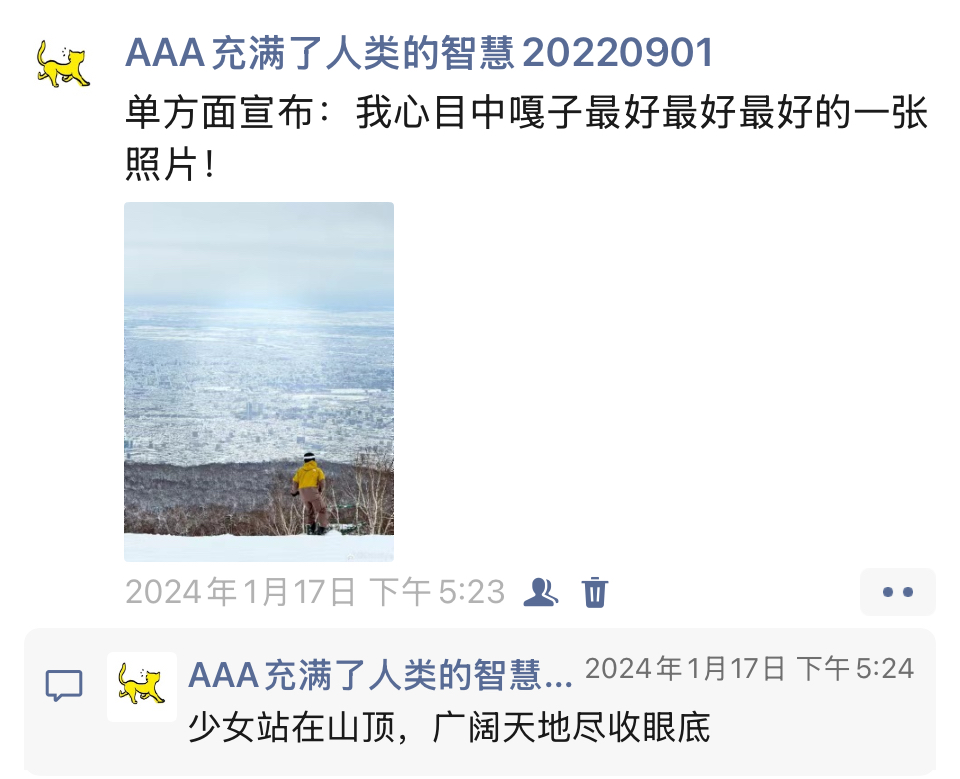The height and width of the screenshot is (779, 960).
Task: Tap the snowy foreground of the photo
Action: point(259,548)
